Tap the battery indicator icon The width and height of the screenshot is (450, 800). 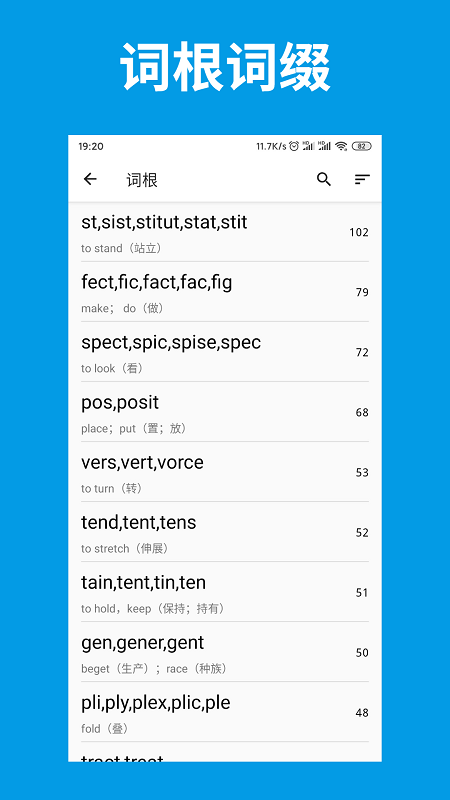tap(361, 146)
